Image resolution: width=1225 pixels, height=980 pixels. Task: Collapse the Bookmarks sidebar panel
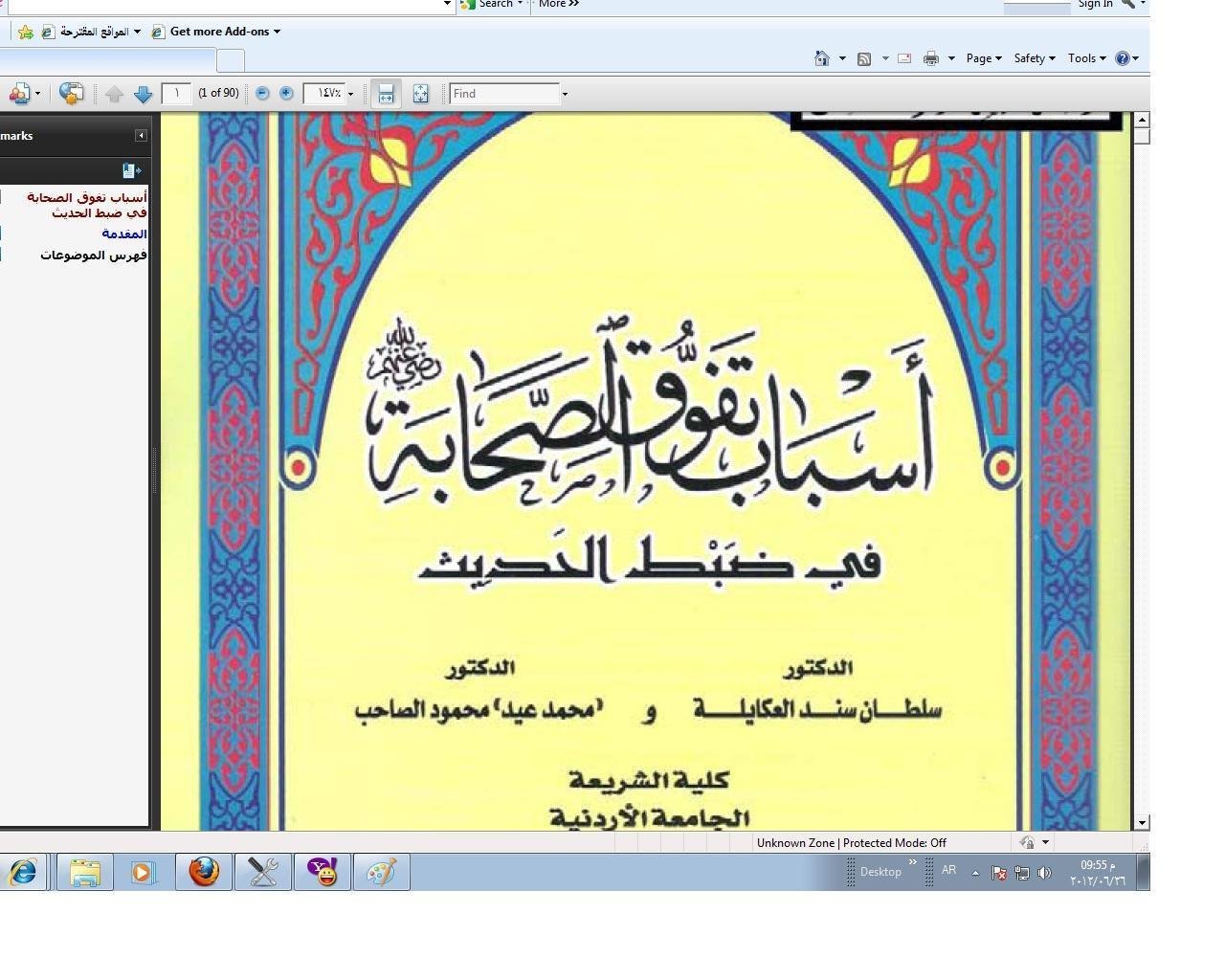pyautogui.click(x=142, y=135)
